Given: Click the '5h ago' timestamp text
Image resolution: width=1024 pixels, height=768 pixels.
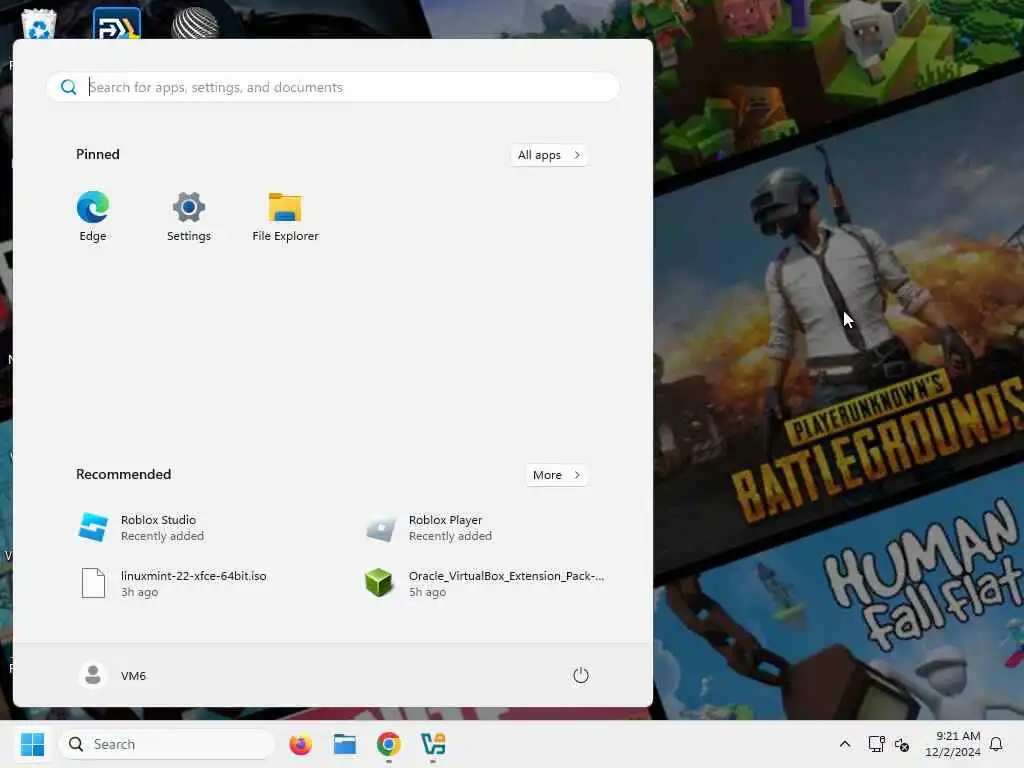Looking at the screenshot, I should point(427,592).
